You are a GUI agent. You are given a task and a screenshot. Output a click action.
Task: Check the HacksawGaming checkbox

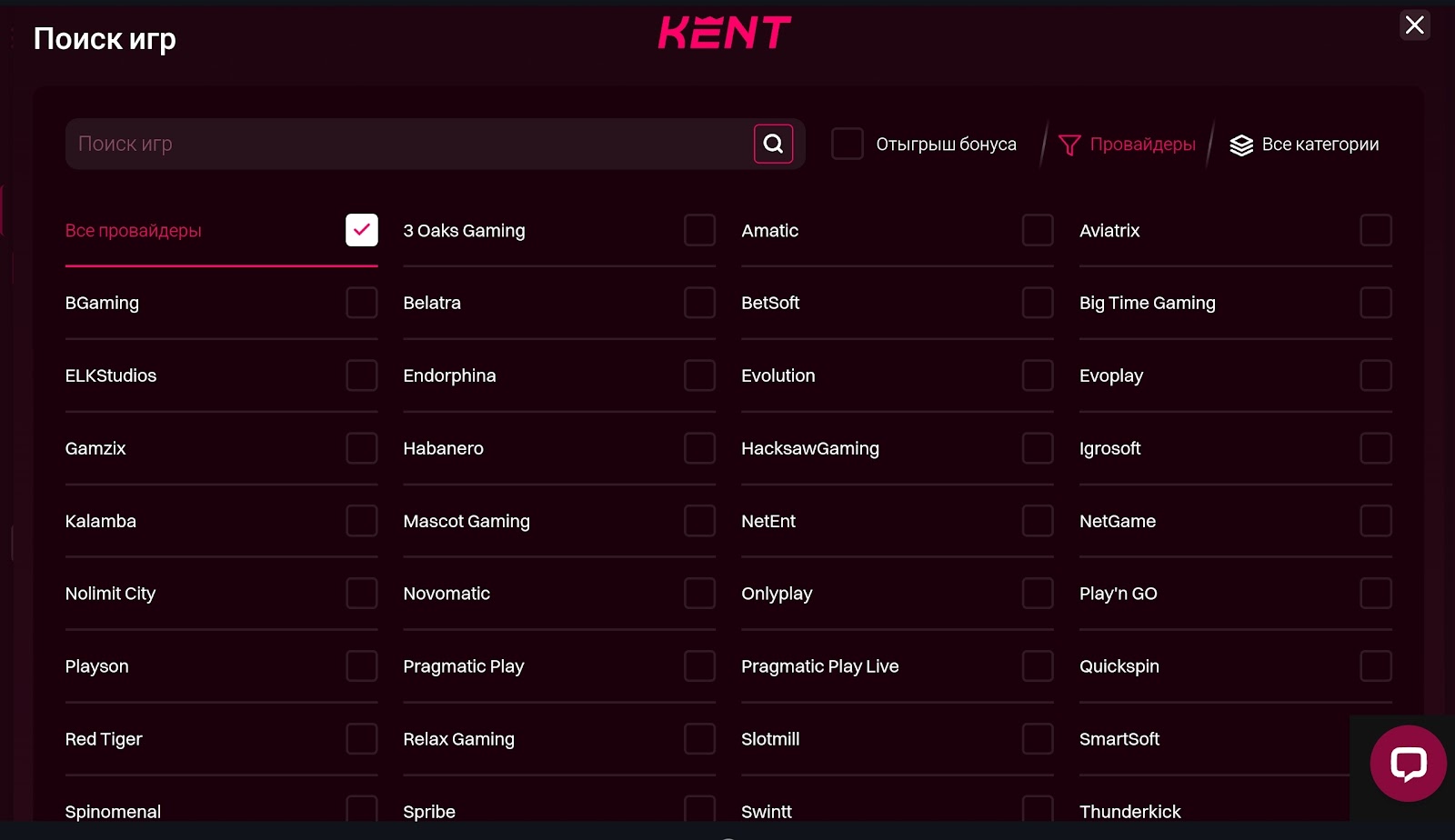tap(1038, 448)
